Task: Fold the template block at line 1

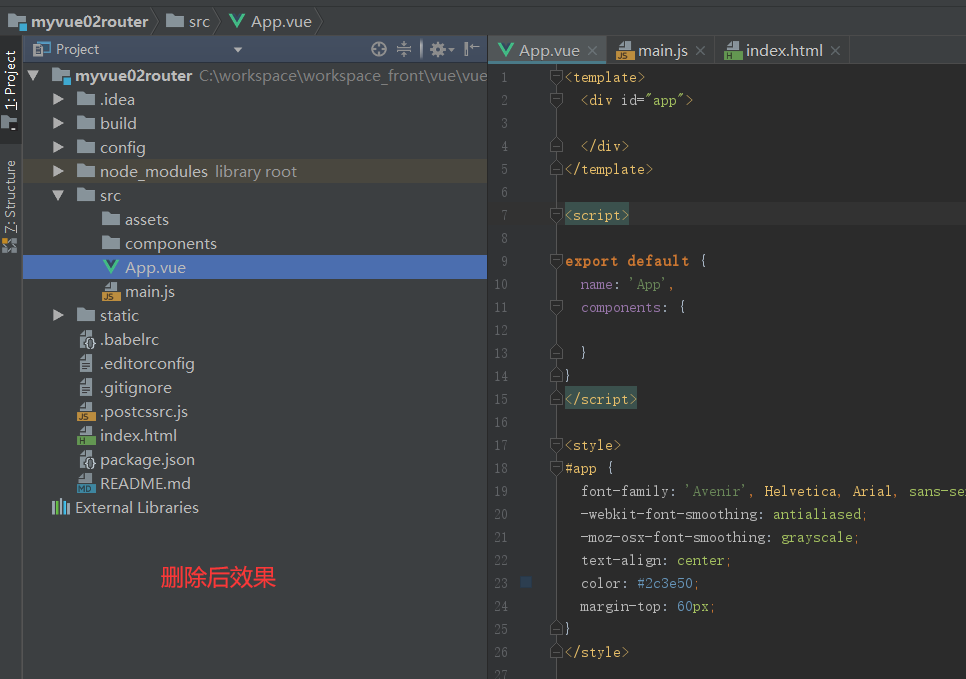Action: (556, 77)
